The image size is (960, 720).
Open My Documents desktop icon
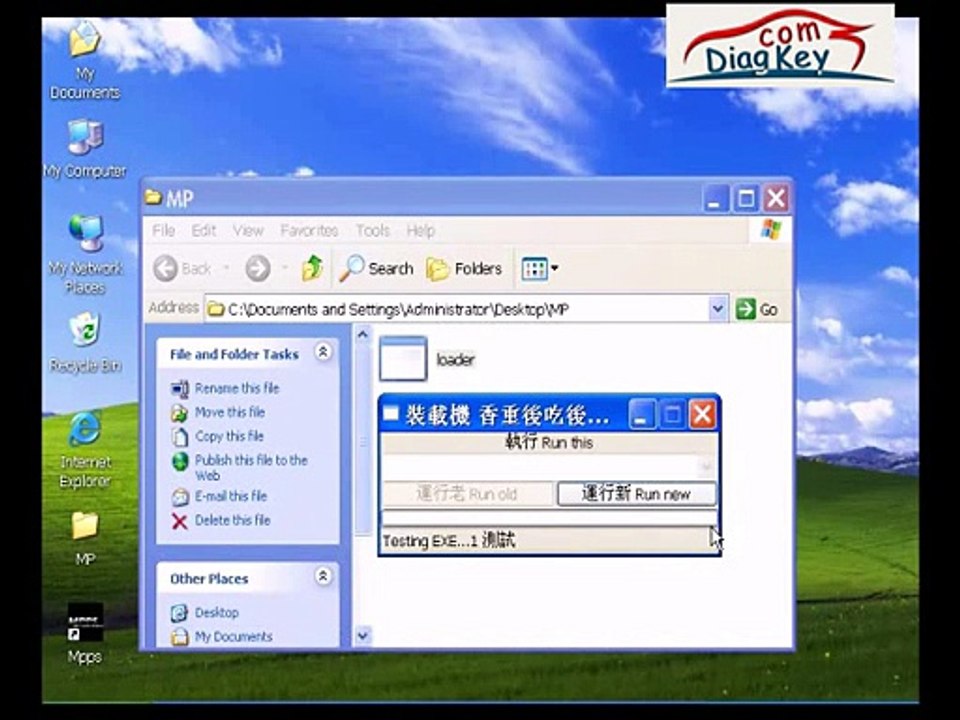coord(84,60)
